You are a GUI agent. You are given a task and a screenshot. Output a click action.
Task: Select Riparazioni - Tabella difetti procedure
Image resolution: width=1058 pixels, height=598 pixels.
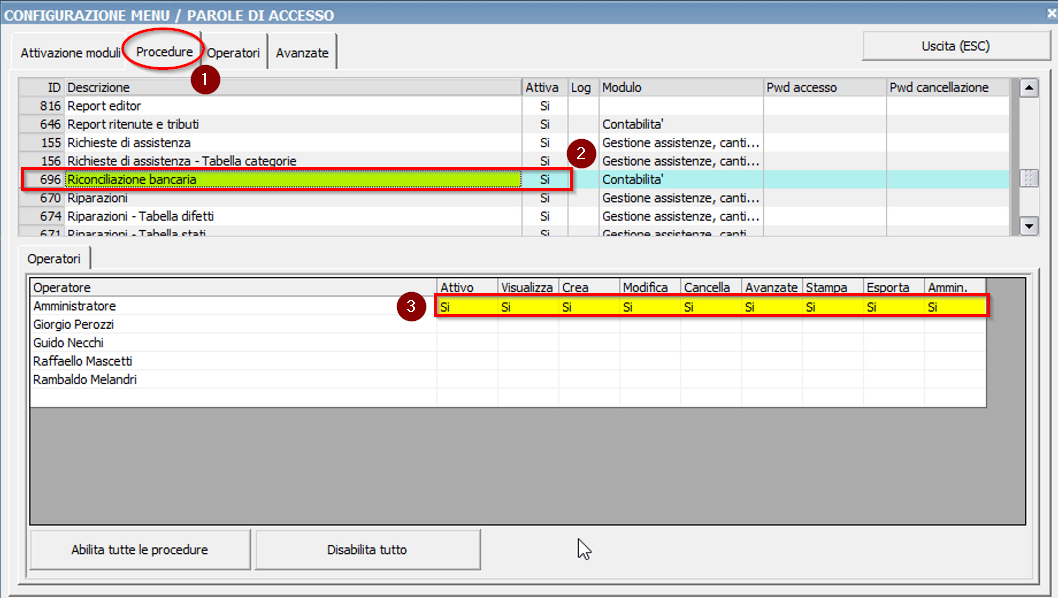click(x=290, y=216)
